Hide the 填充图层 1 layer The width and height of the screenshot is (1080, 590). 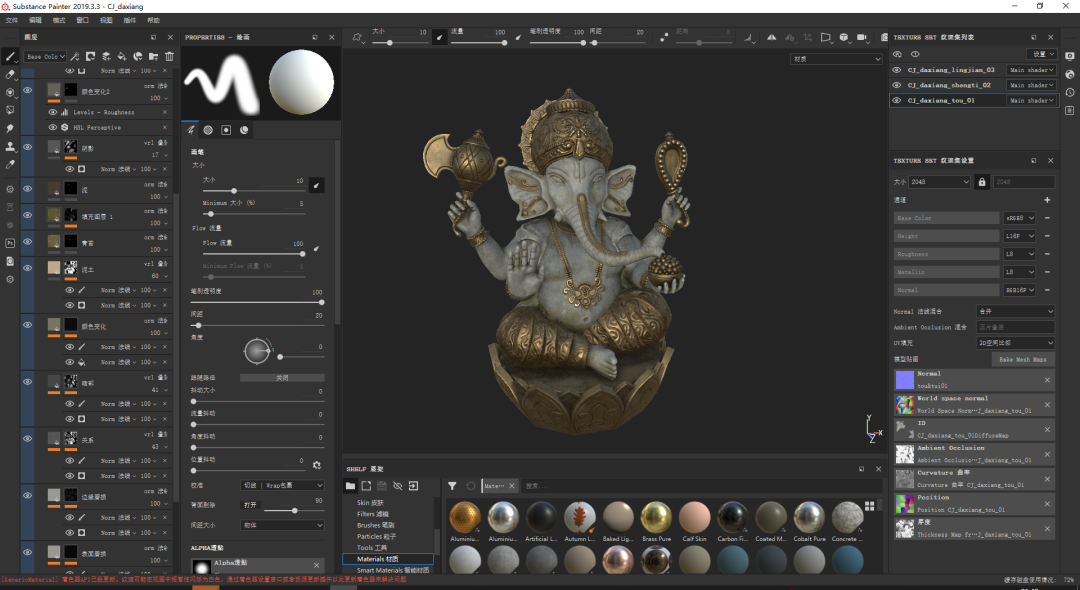(28, 215)
